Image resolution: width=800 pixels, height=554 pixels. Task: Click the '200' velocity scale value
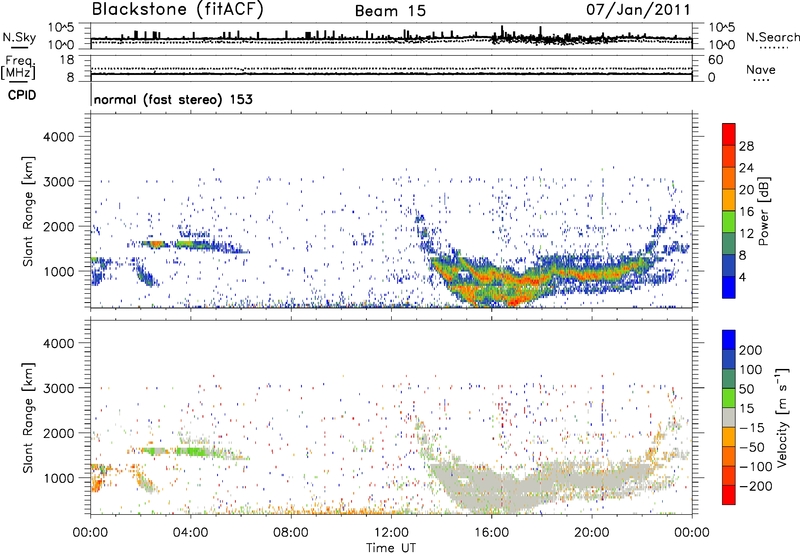(751, 350)
